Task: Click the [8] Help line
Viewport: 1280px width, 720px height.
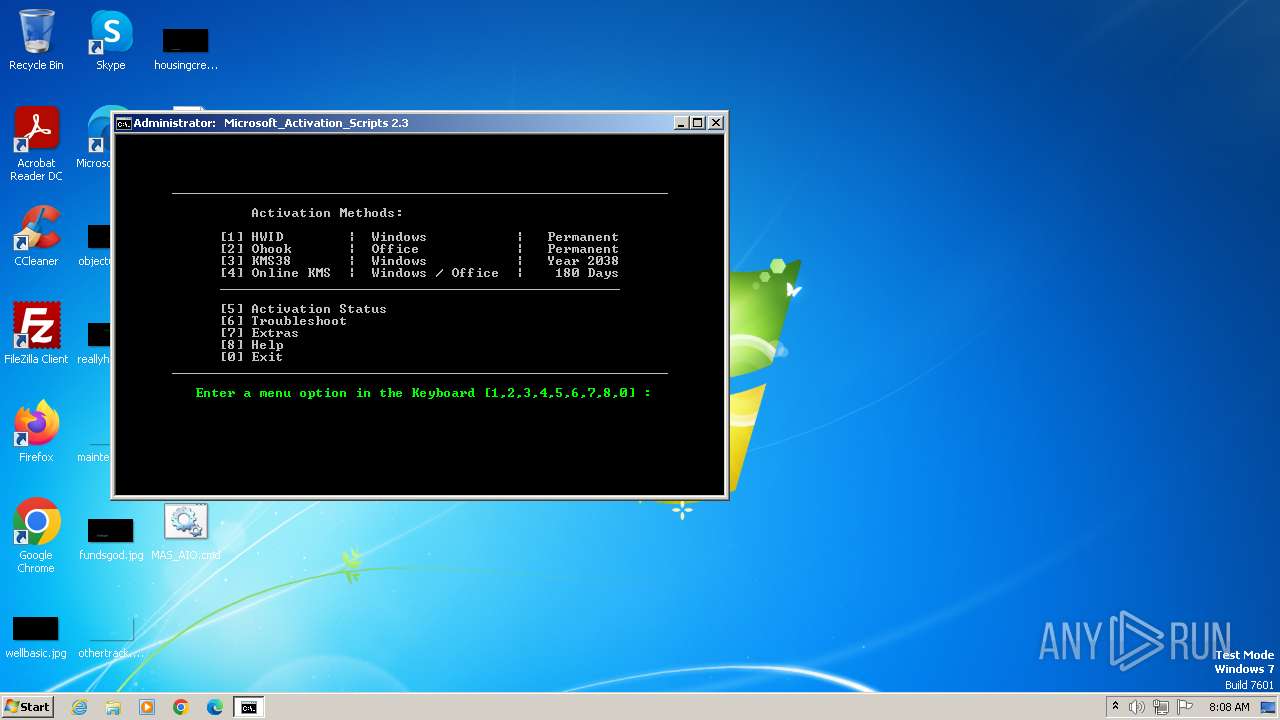Action: pyautogui.click(x=252, y=345)
